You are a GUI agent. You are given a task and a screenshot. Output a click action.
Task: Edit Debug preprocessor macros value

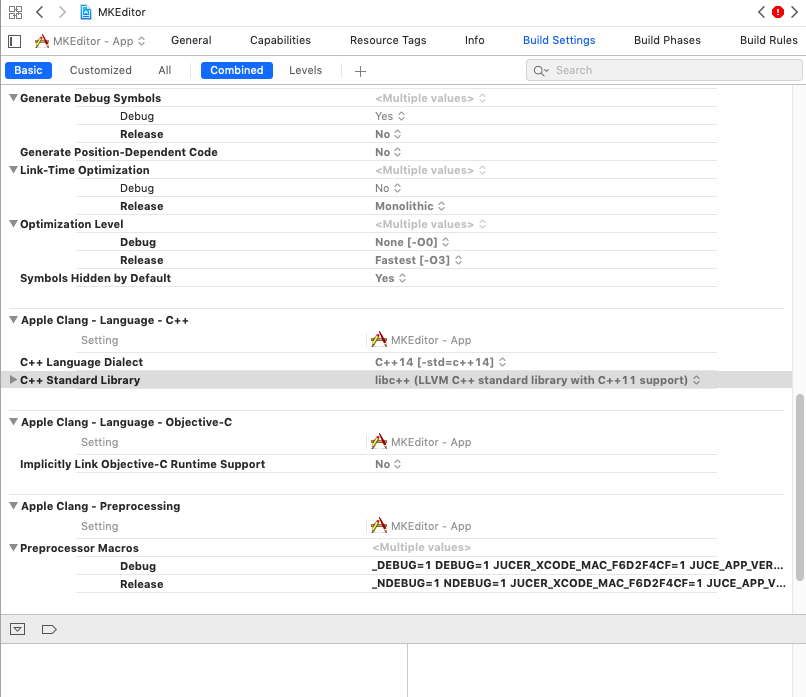click(578, 565)
